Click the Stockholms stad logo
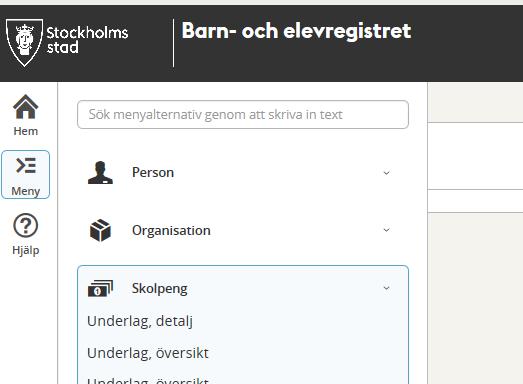Viewport: 523px width, 384px height. pos(67,43)
